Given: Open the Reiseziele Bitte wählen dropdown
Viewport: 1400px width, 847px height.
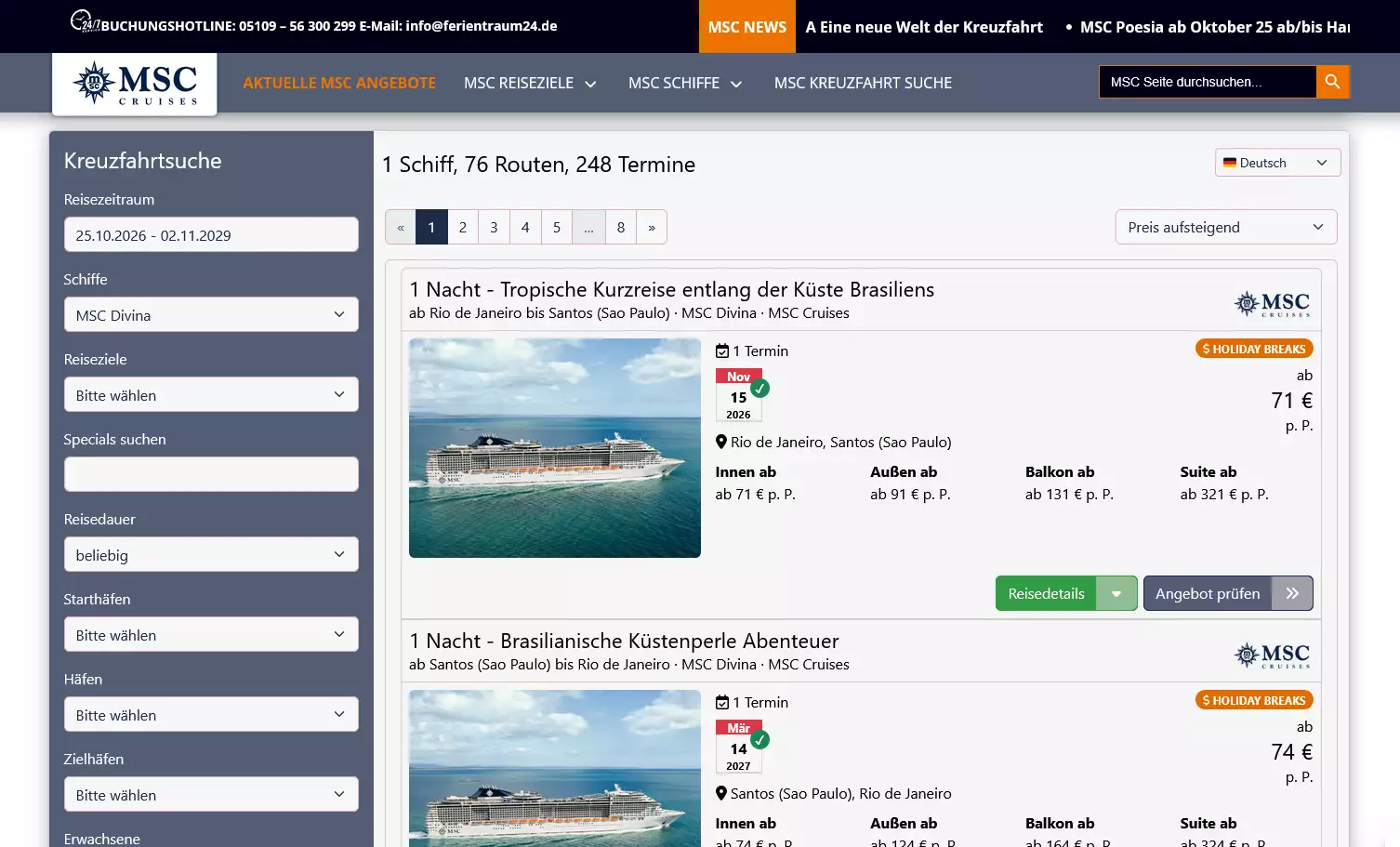Looking at the screenshot, I should (x=211, y=394).
